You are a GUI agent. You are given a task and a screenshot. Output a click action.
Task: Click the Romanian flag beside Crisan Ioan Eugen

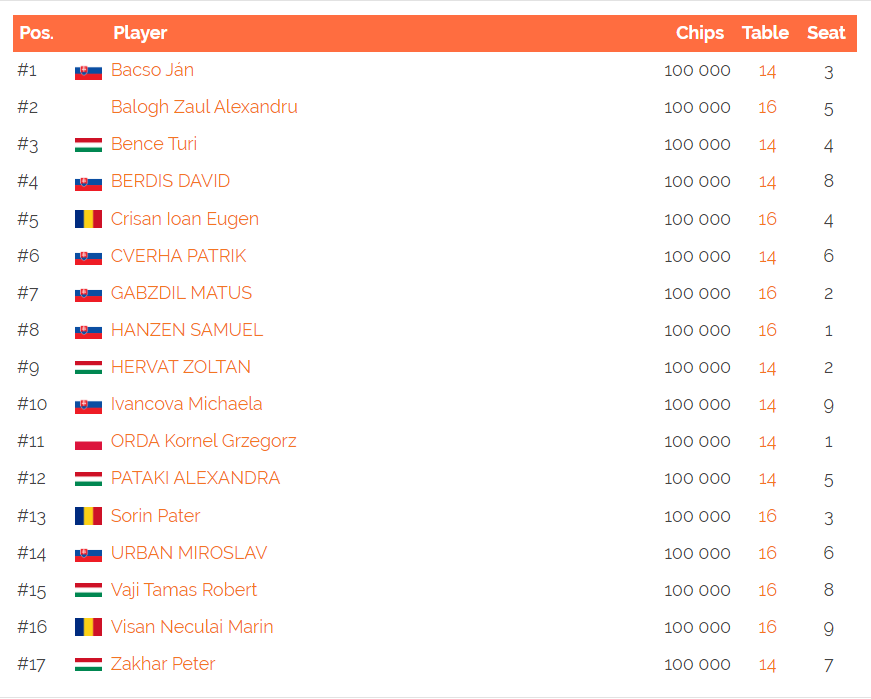click(x=88, y=219)
